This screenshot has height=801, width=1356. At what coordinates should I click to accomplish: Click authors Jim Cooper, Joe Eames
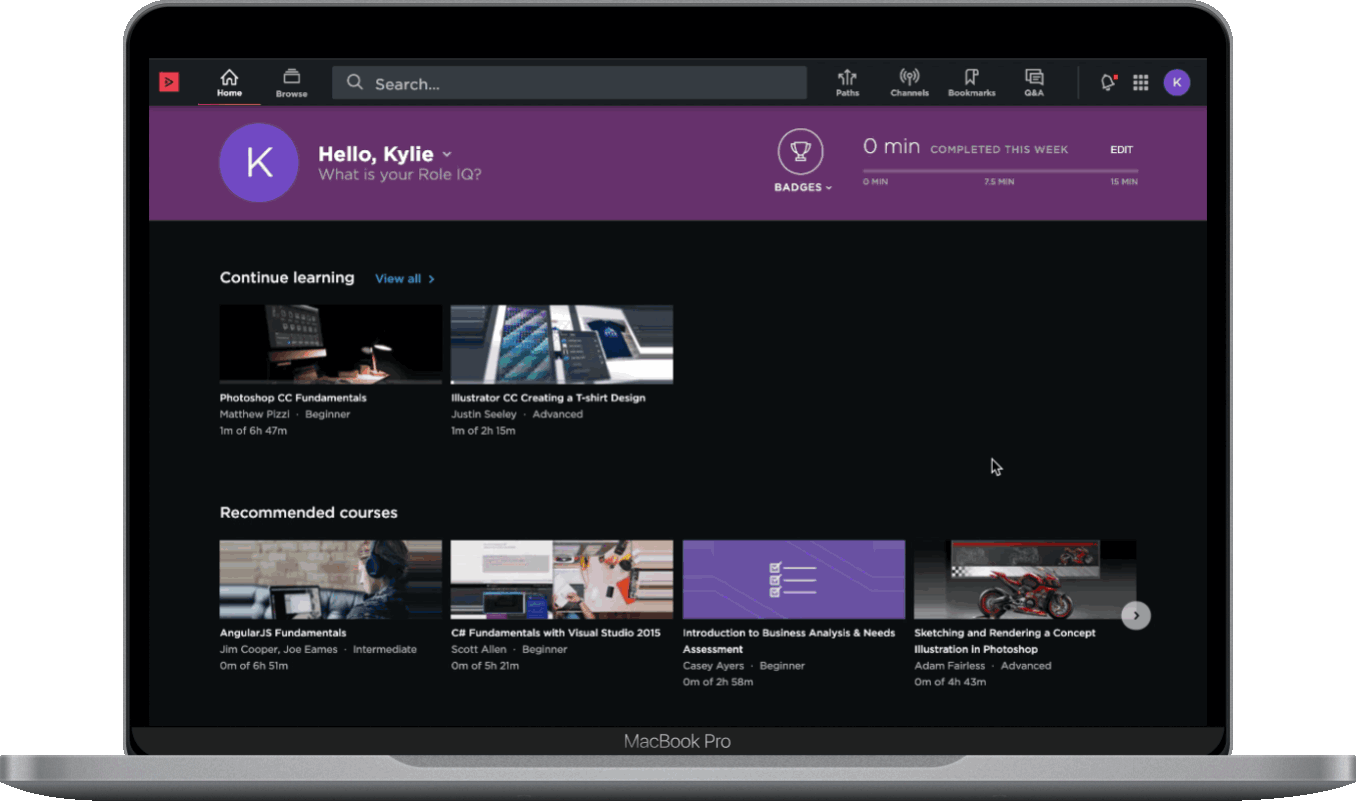277,649
